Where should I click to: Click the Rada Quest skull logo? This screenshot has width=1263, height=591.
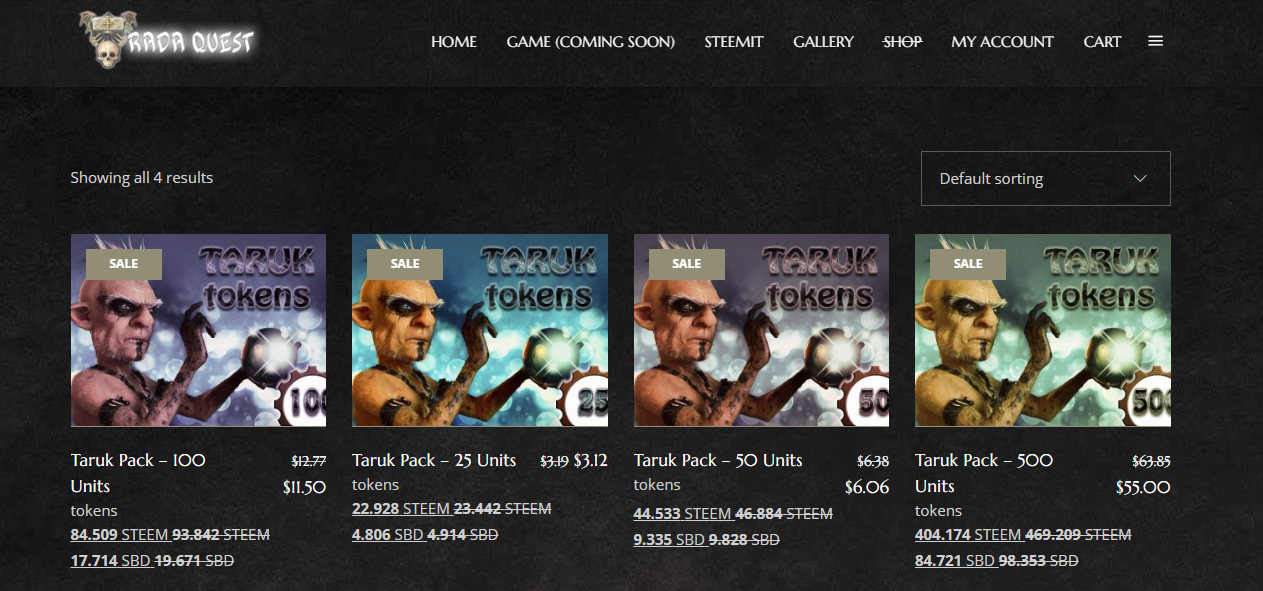pos(166,41)
